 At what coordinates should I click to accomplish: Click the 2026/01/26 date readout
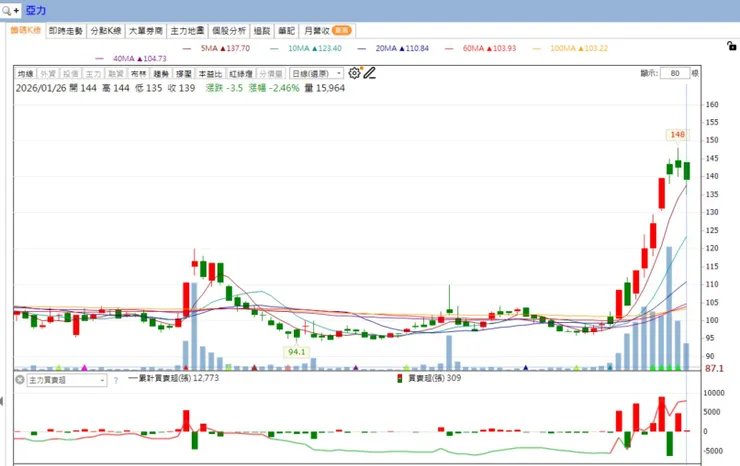point(41,88)
